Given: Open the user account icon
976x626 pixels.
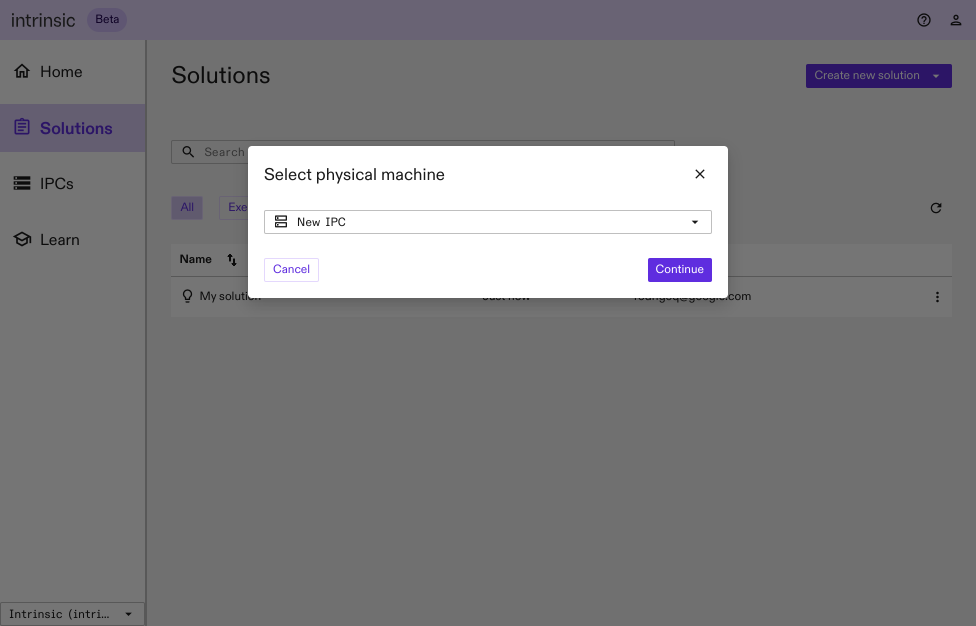Looking at the screenshot, I should click(x=955, y=20).
